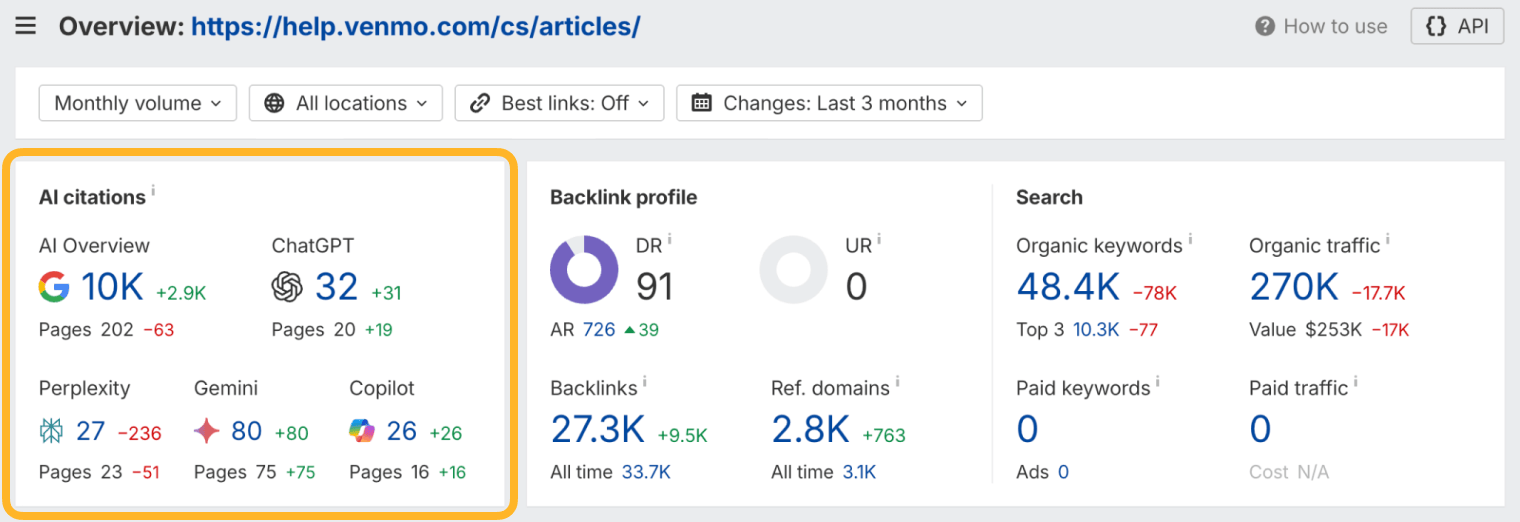The width and height of the screenshot is (1520, 522).
Task: Click the info icon next to UR
Action: 878,239
